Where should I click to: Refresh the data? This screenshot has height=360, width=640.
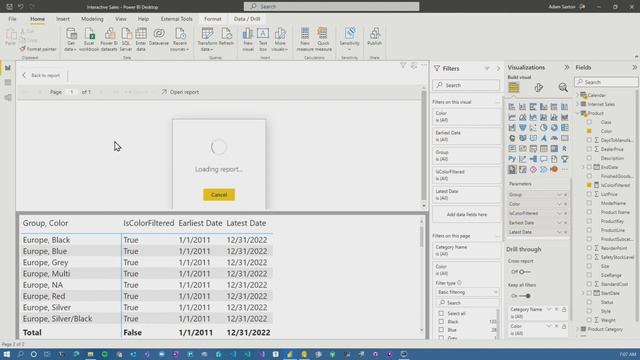point(226,37)
